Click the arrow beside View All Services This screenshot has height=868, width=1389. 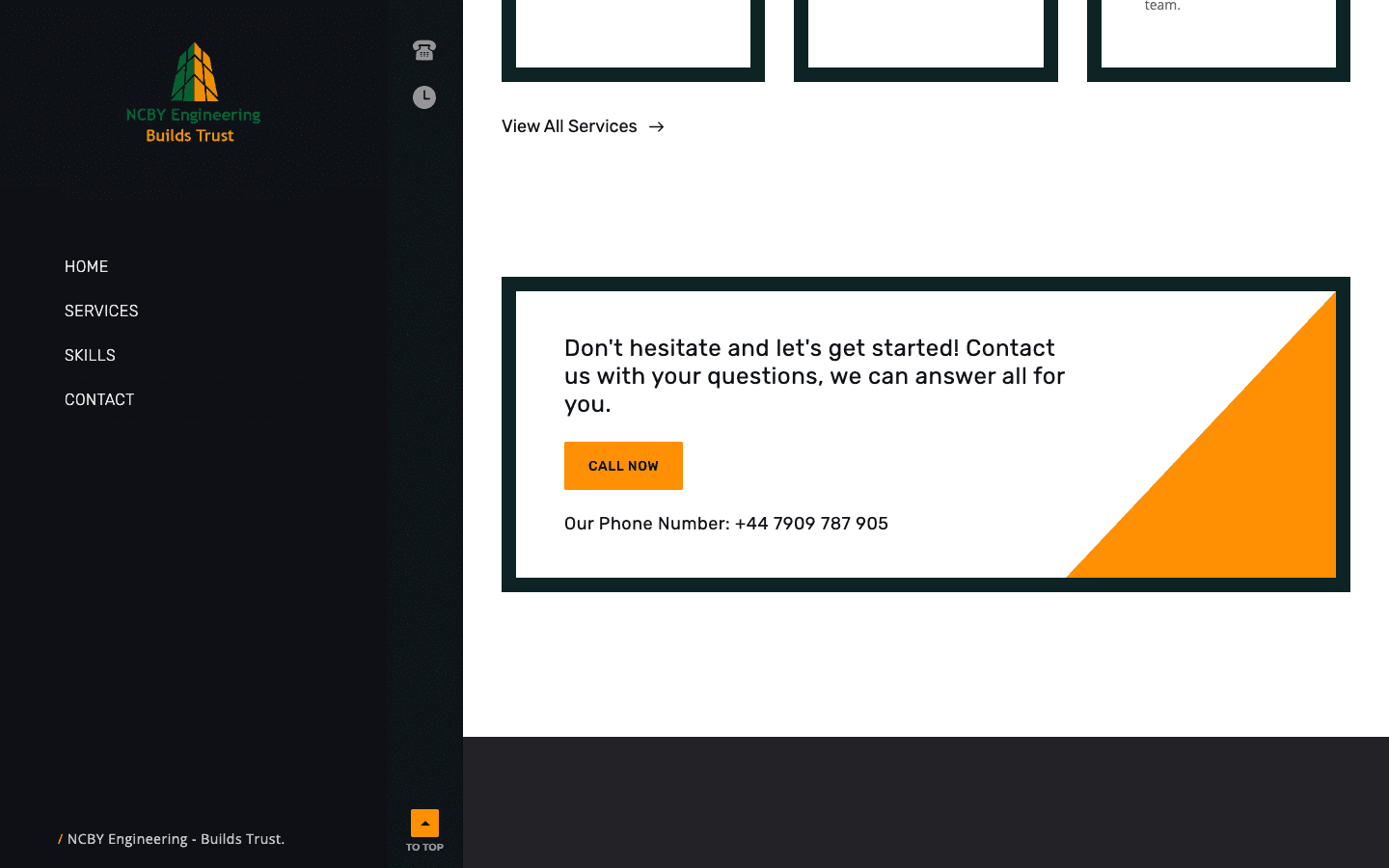[657, 127]
